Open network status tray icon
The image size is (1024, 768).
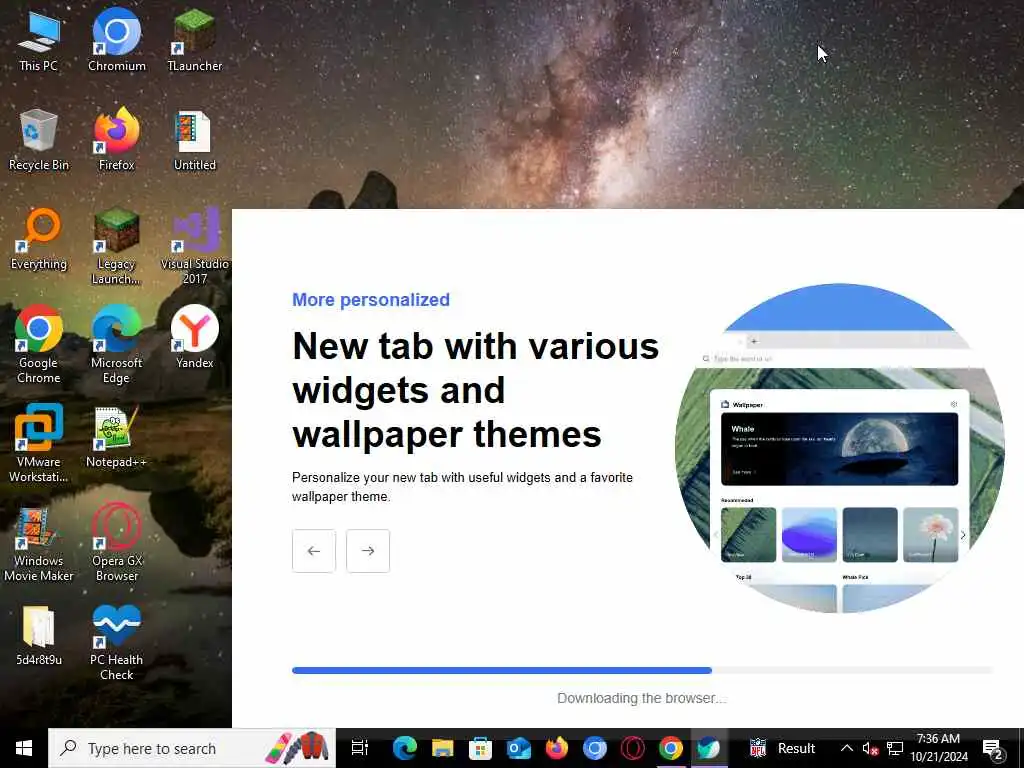click(x=895, y=748)
